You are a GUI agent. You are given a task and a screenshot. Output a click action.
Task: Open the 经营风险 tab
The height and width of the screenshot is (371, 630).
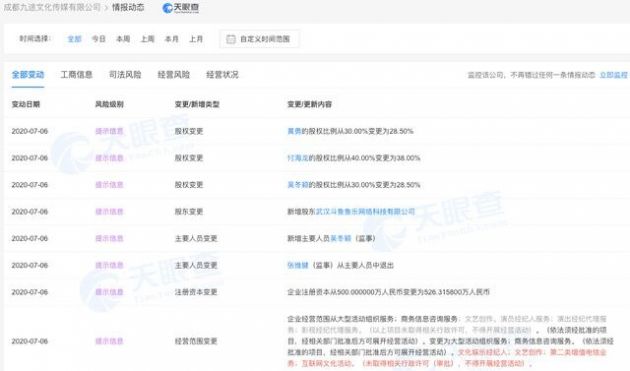coord(174,75)
